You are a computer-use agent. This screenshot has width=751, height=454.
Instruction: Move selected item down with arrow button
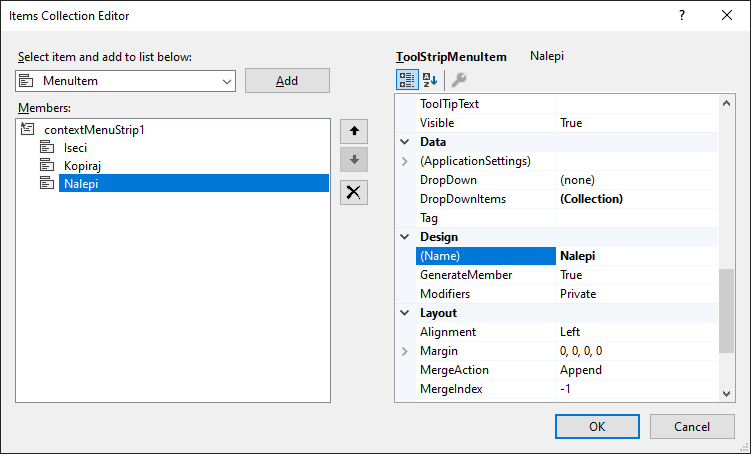(353, 161)
